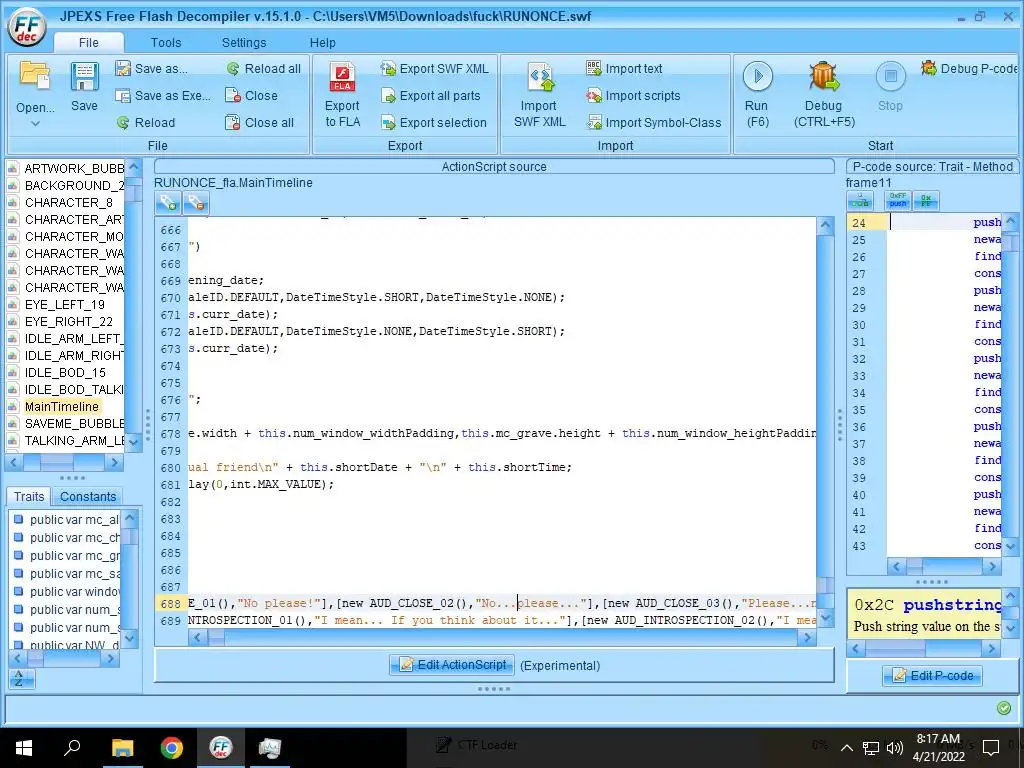1024x768 pixels.
Task: Switch to the Constants tab
Action: [x=88, y=496]
